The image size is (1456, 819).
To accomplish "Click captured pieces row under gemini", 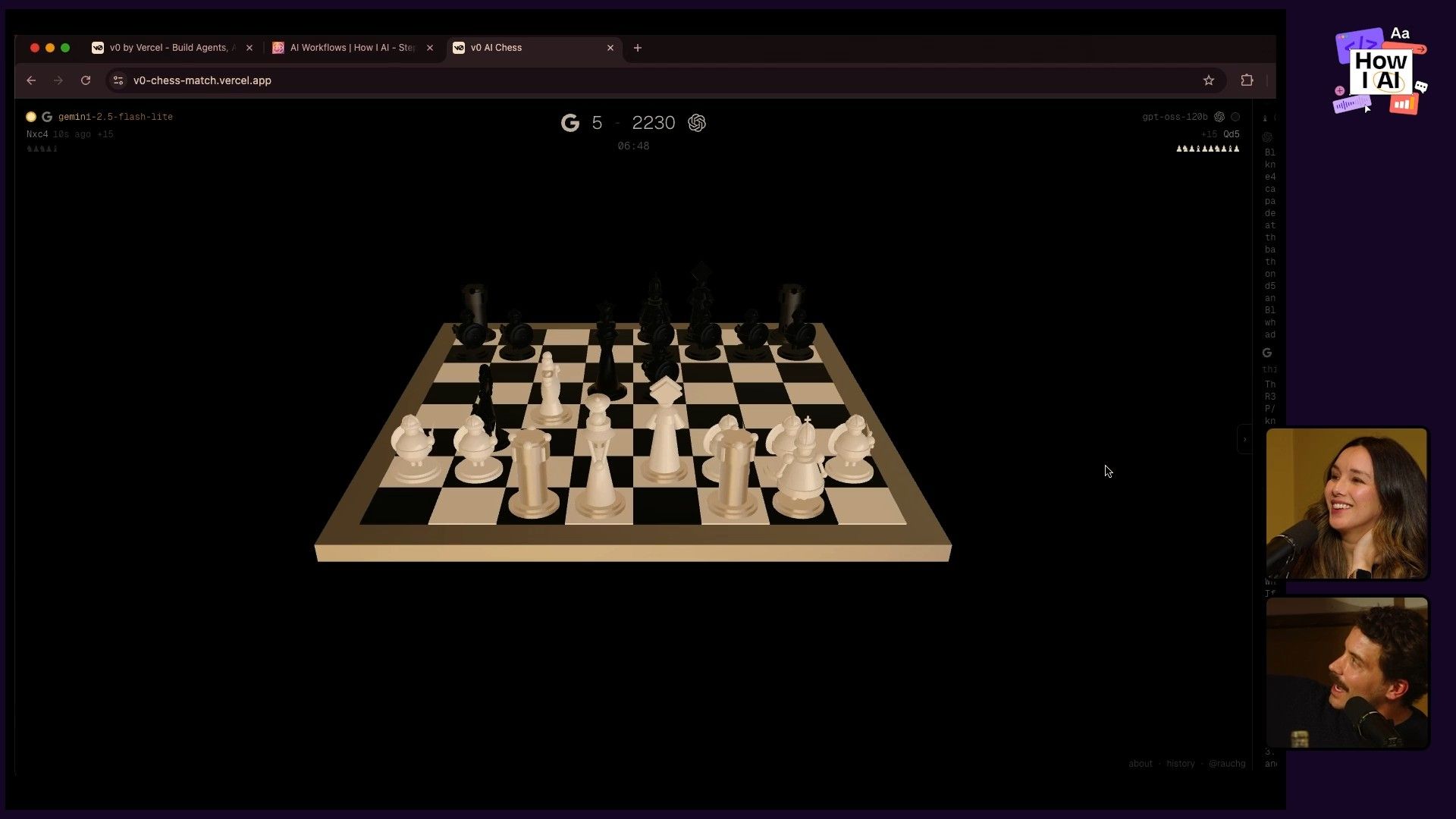I will click(42, 149).
